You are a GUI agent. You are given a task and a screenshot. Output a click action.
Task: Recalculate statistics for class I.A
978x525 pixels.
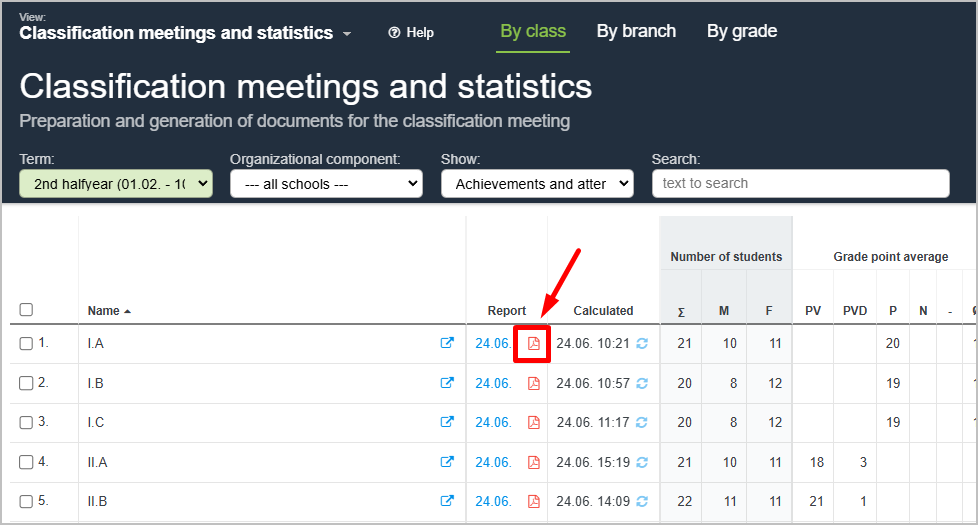click(x=642, y=343)
